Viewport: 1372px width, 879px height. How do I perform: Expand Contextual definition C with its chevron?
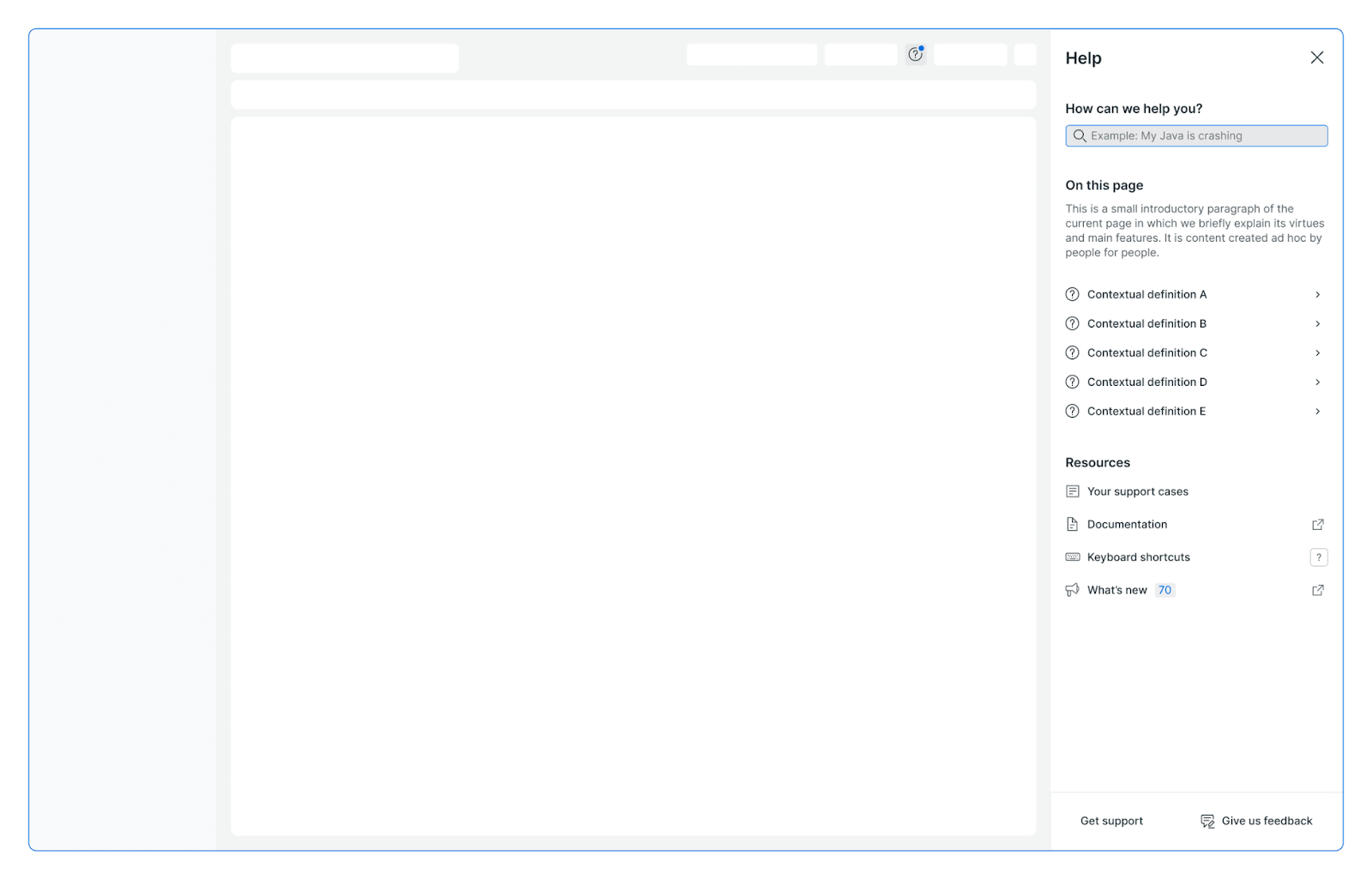tap(1317, 352)
